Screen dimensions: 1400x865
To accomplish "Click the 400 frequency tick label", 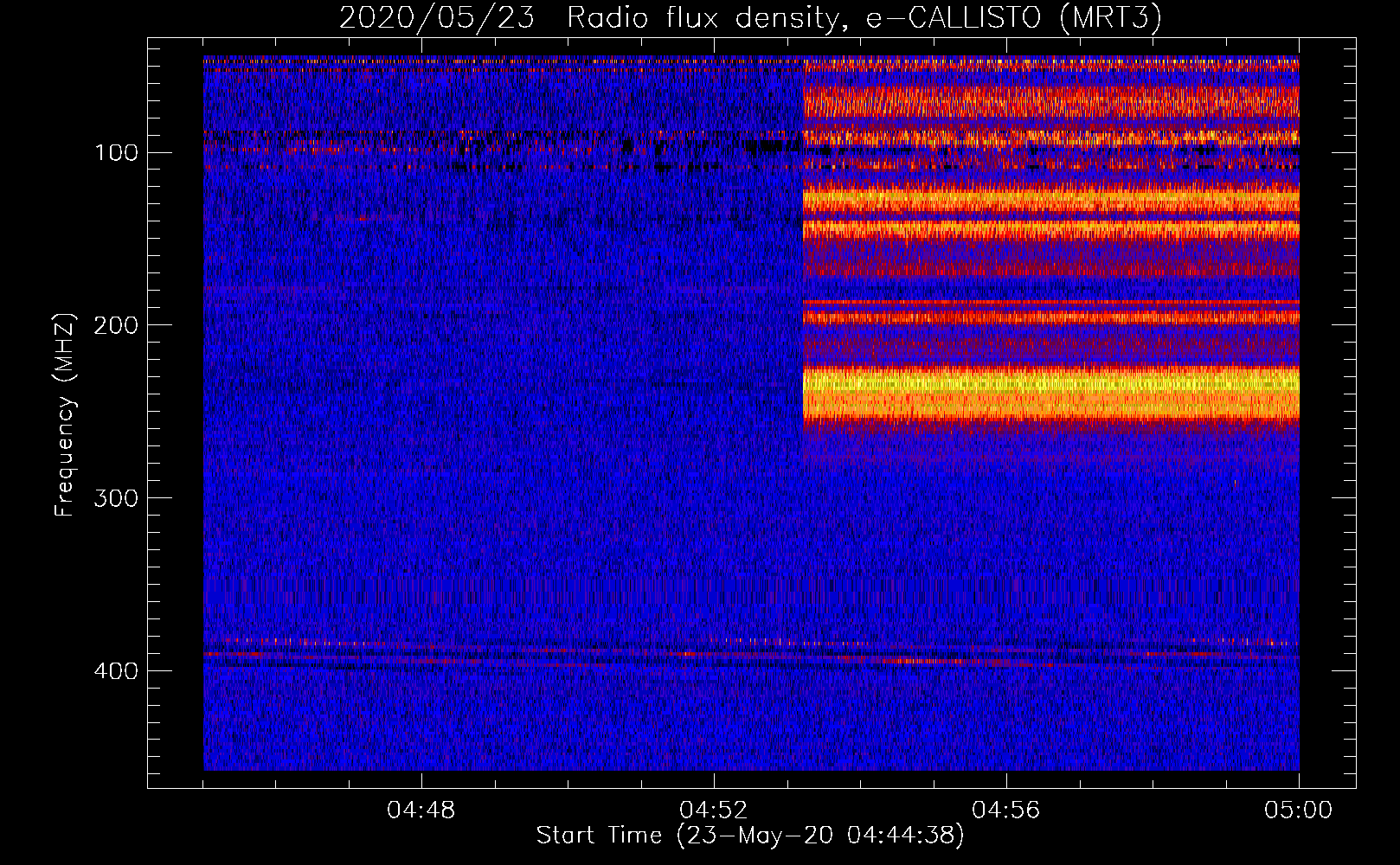I will pyautogui.click(x=117, y=671).
